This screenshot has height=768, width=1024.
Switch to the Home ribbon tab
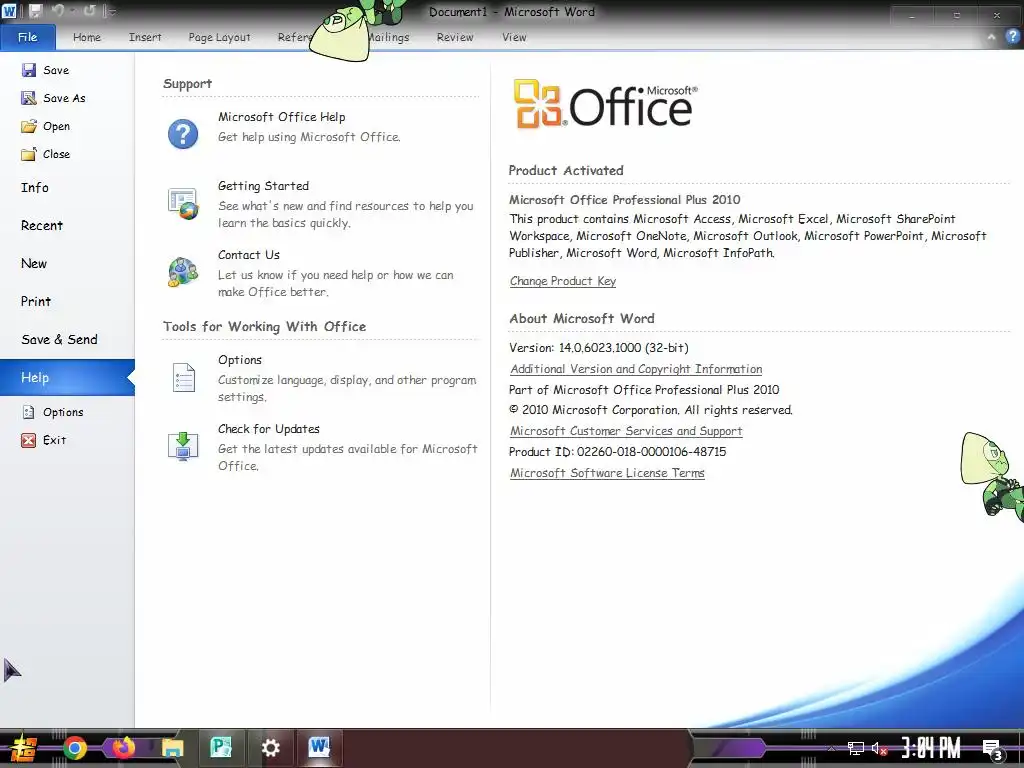(87, 37)
